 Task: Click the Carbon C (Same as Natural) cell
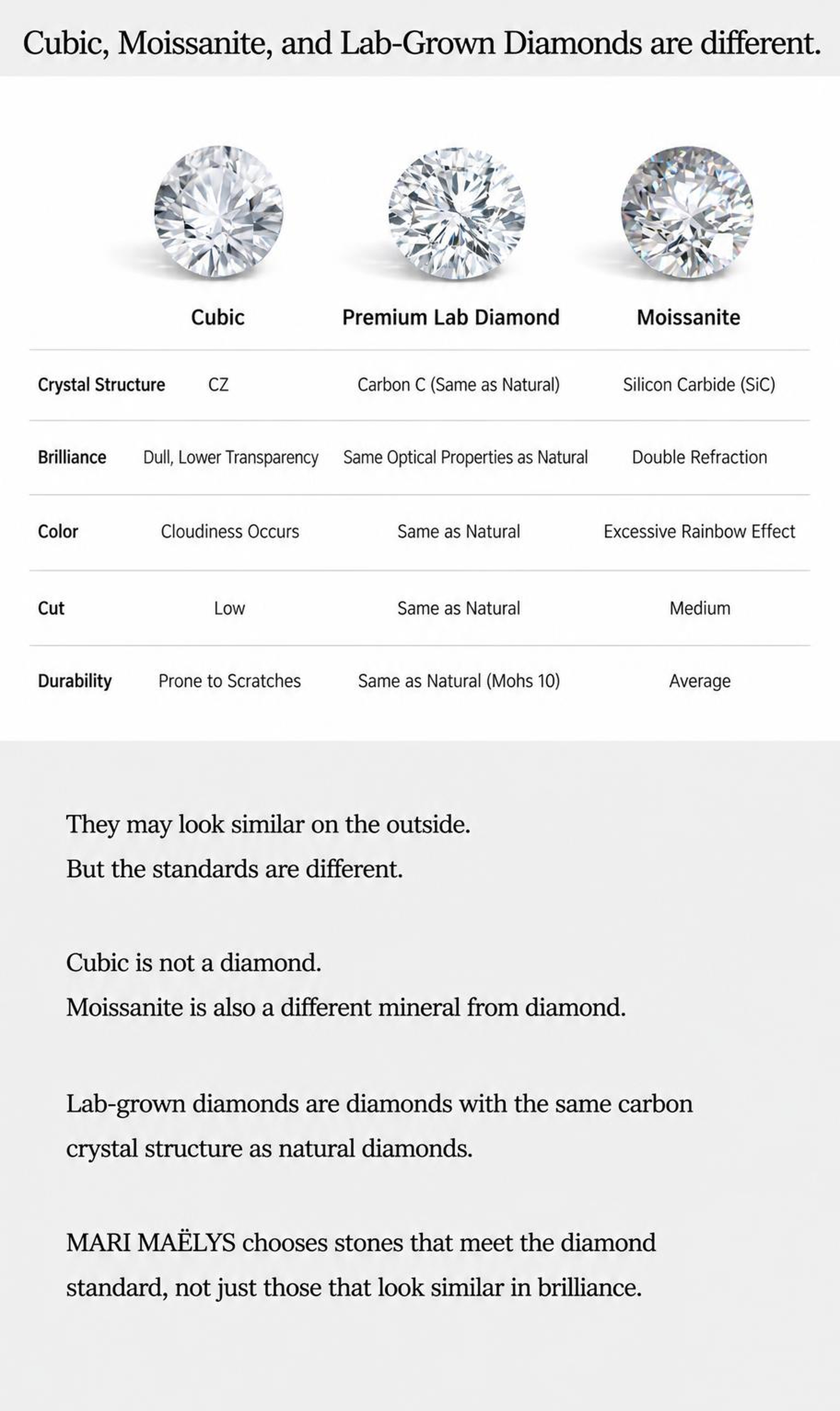(x=459, y=385)
